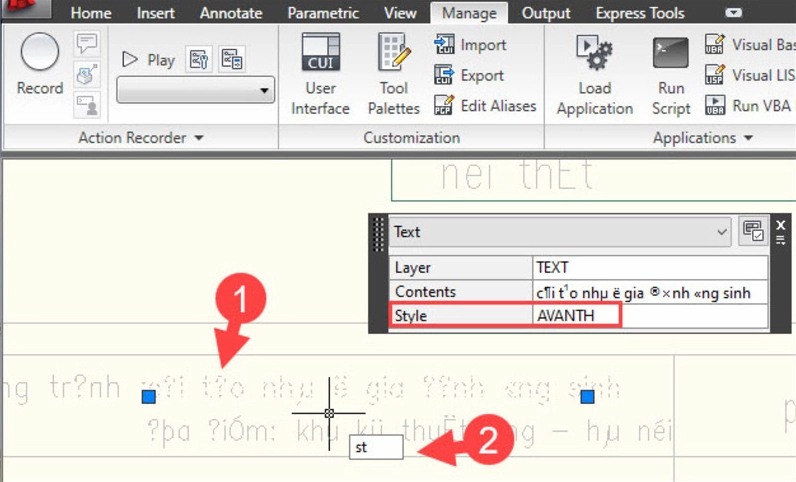
Task: Click Run Script icon
Action: [671, 53]
